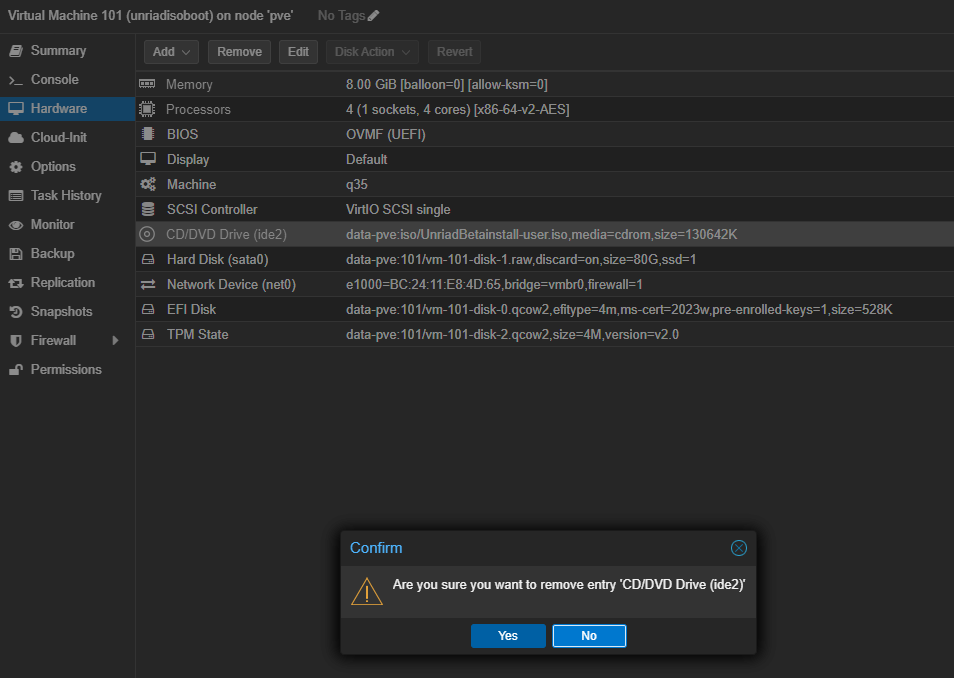Select the UnriadBetainstall-user.iso CD/DVD value
Image resolution: width=954 pixels, height=678 pixels.
pos(541,234)
